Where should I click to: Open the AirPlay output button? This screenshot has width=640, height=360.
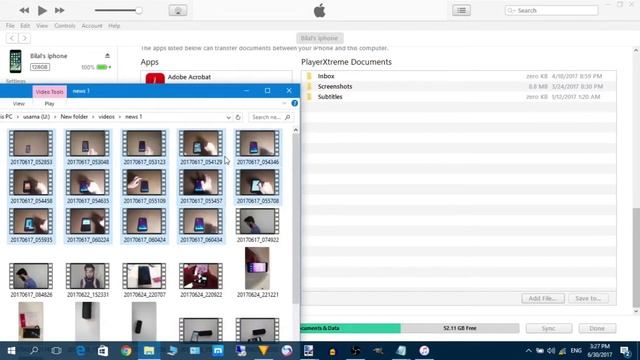(x=178, y=11)
